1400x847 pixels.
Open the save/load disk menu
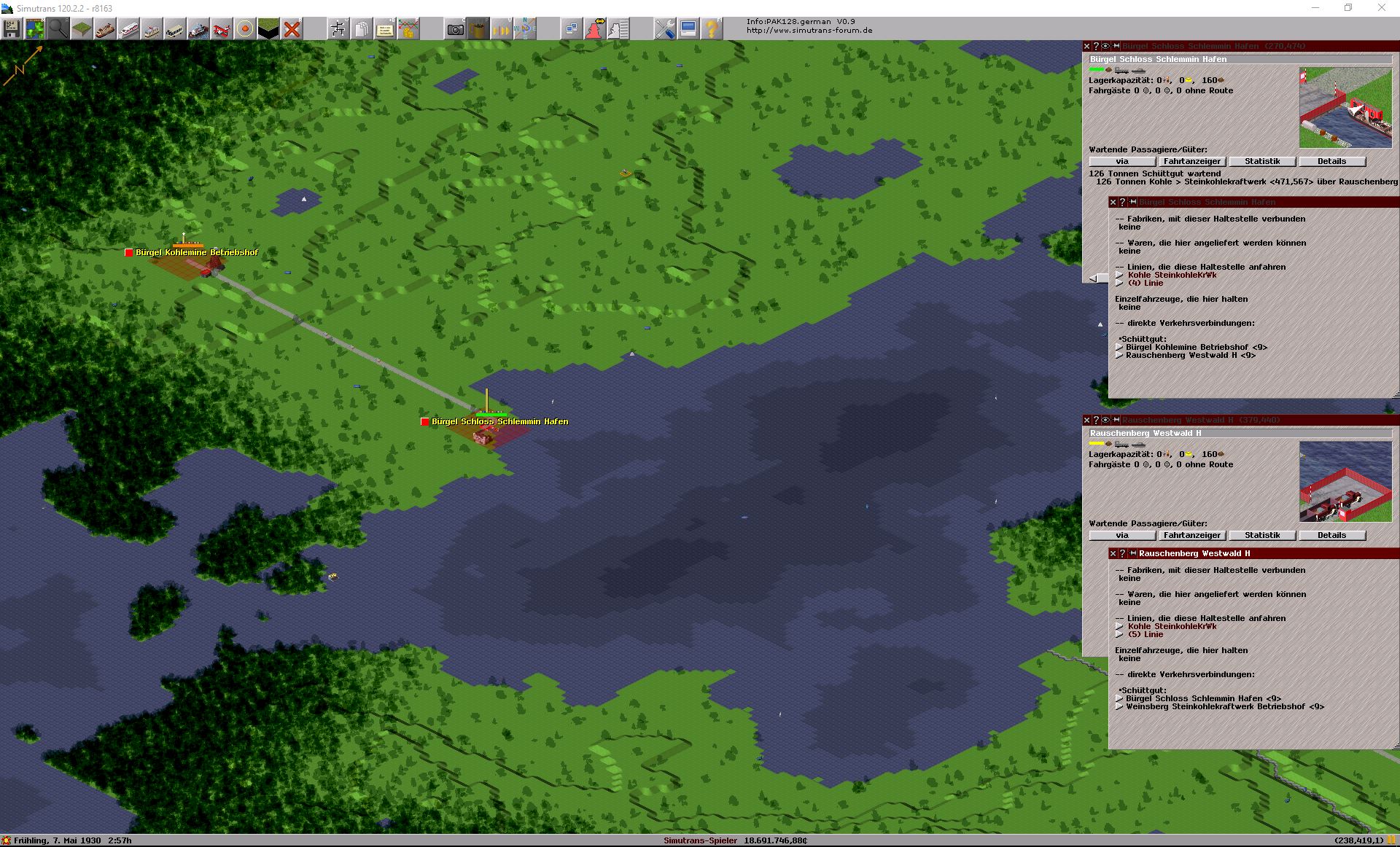[x=11, y=29]
